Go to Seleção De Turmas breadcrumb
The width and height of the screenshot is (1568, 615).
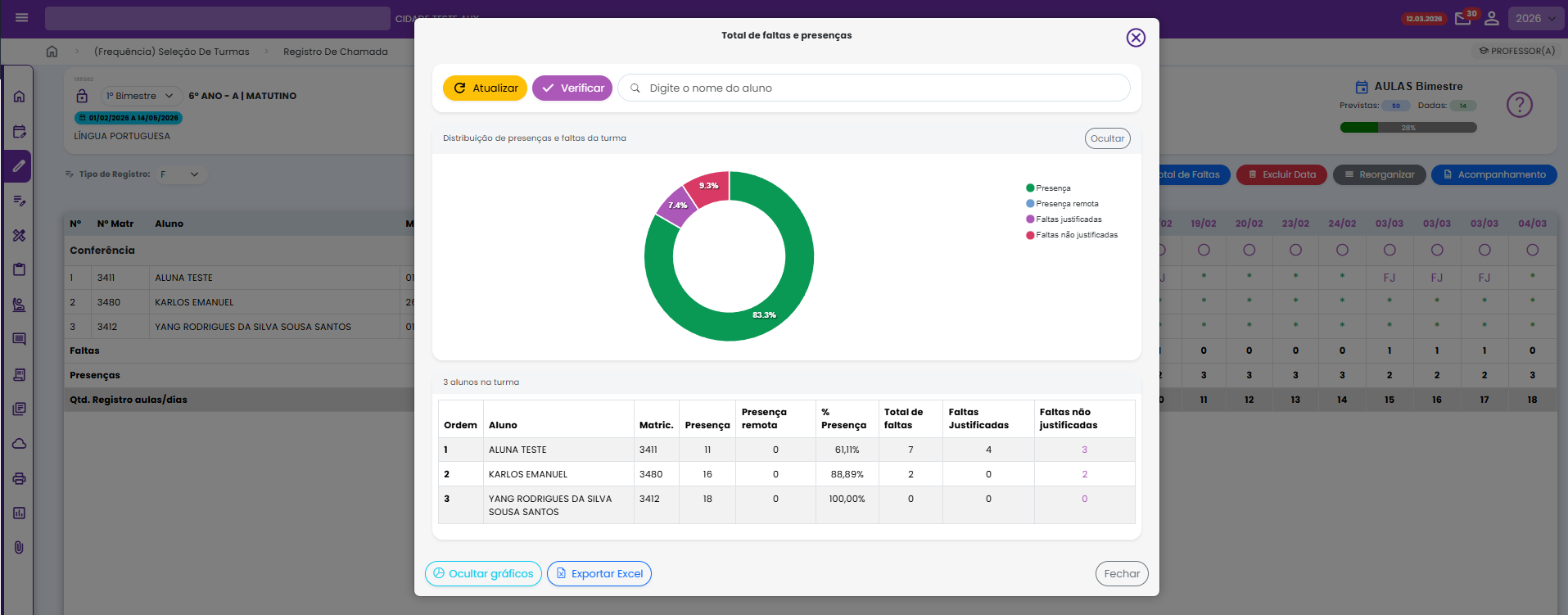(x=171, y=52)
